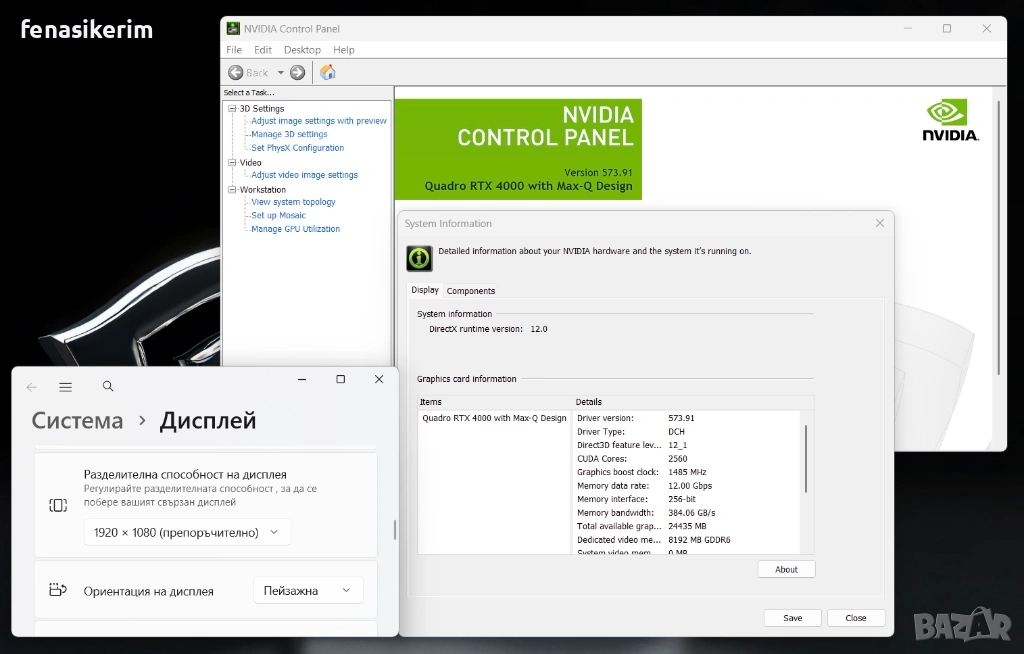Click the Settings window back arrow
This screenshot has width=1024, height=654.
[32, 387]
